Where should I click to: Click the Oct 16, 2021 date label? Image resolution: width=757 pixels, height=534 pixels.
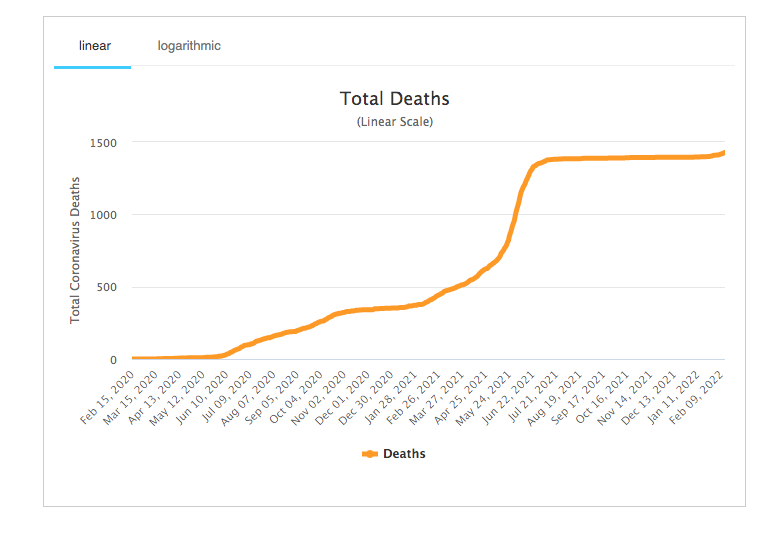(x=605, y=398)
